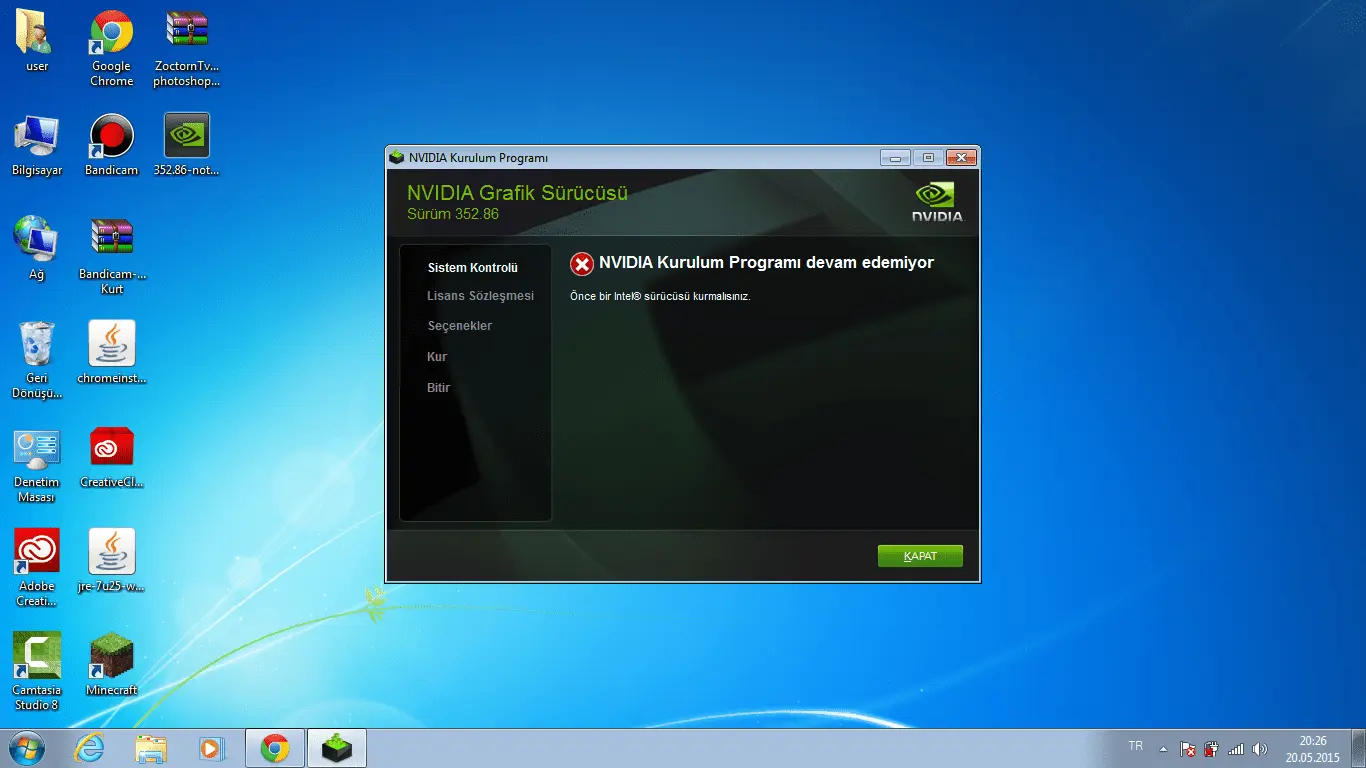Click the red error X icon
This screenshot has width=1366, height=768.
tap(581, 264)
